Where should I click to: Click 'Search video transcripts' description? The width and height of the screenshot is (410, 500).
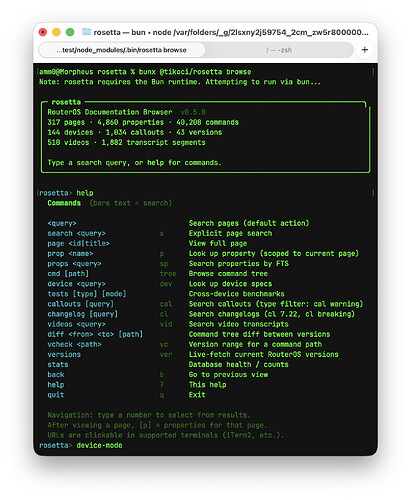[239, 324]
